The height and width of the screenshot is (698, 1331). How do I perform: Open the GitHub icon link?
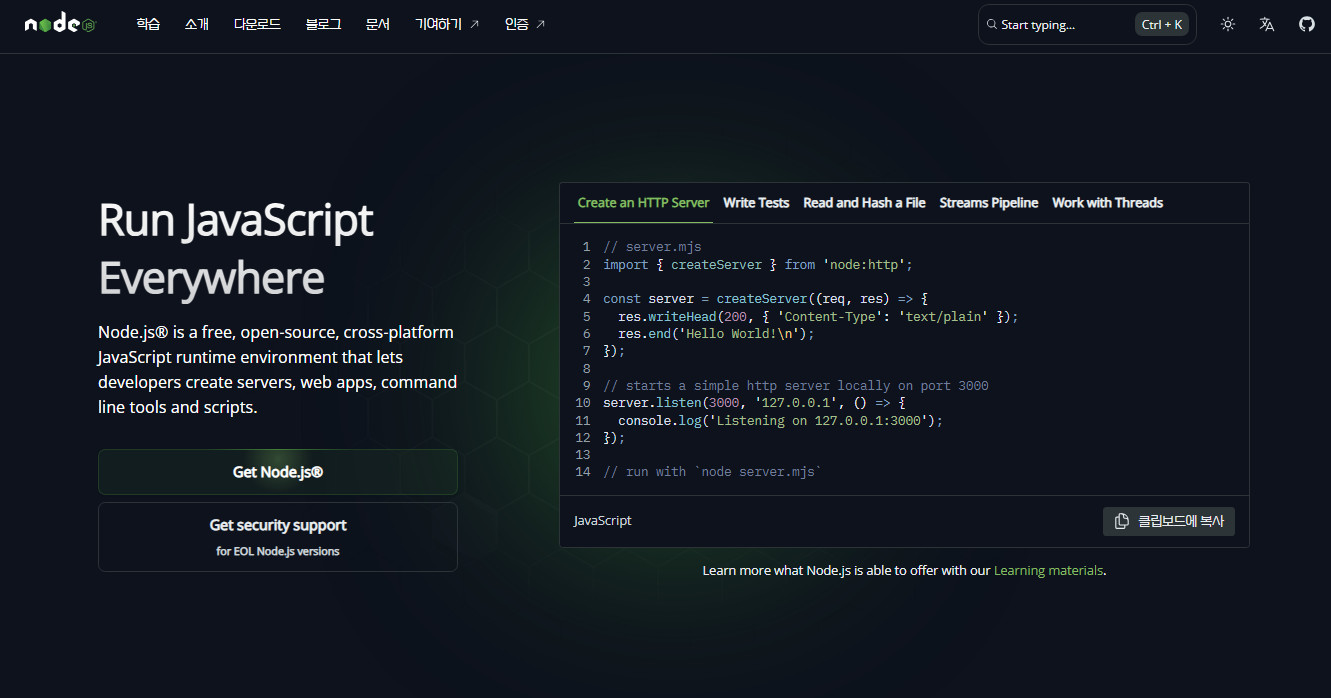coord(1307,24)
